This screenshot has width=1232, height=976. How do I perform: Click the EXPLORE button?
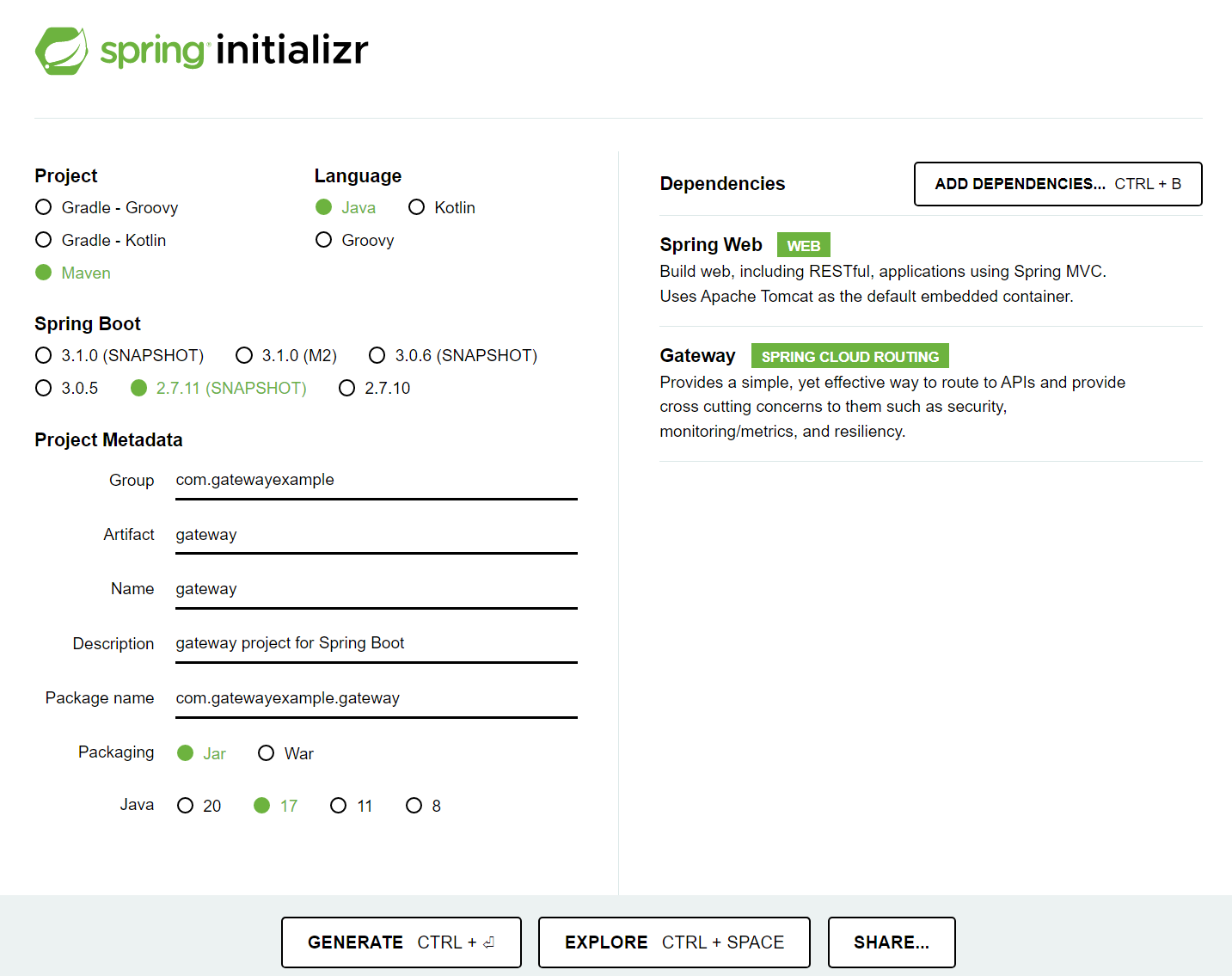tap(673, 942)
